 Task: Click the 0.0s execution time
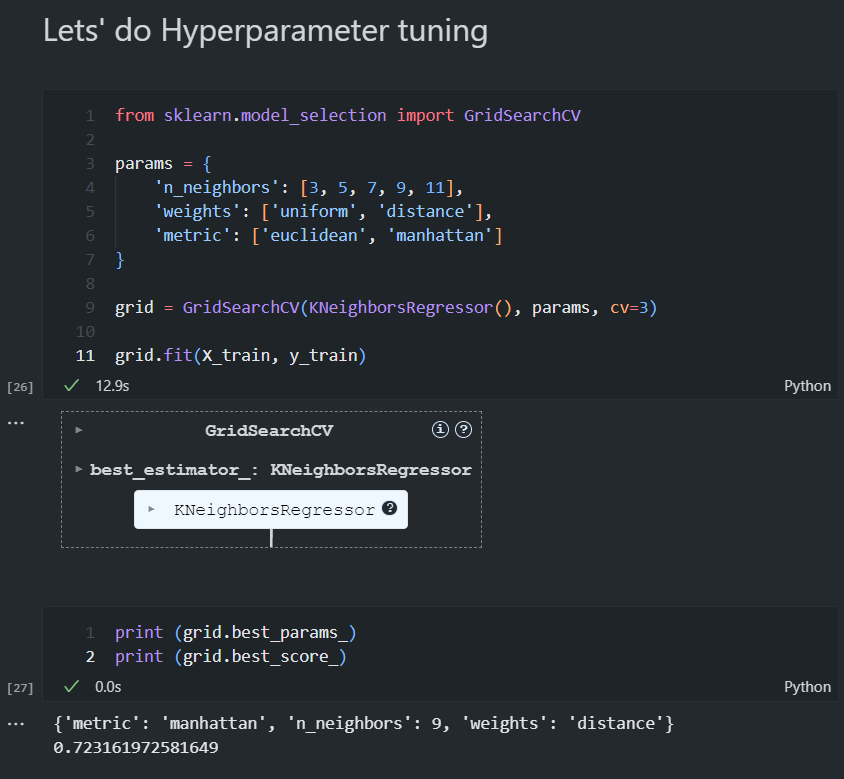108,686
